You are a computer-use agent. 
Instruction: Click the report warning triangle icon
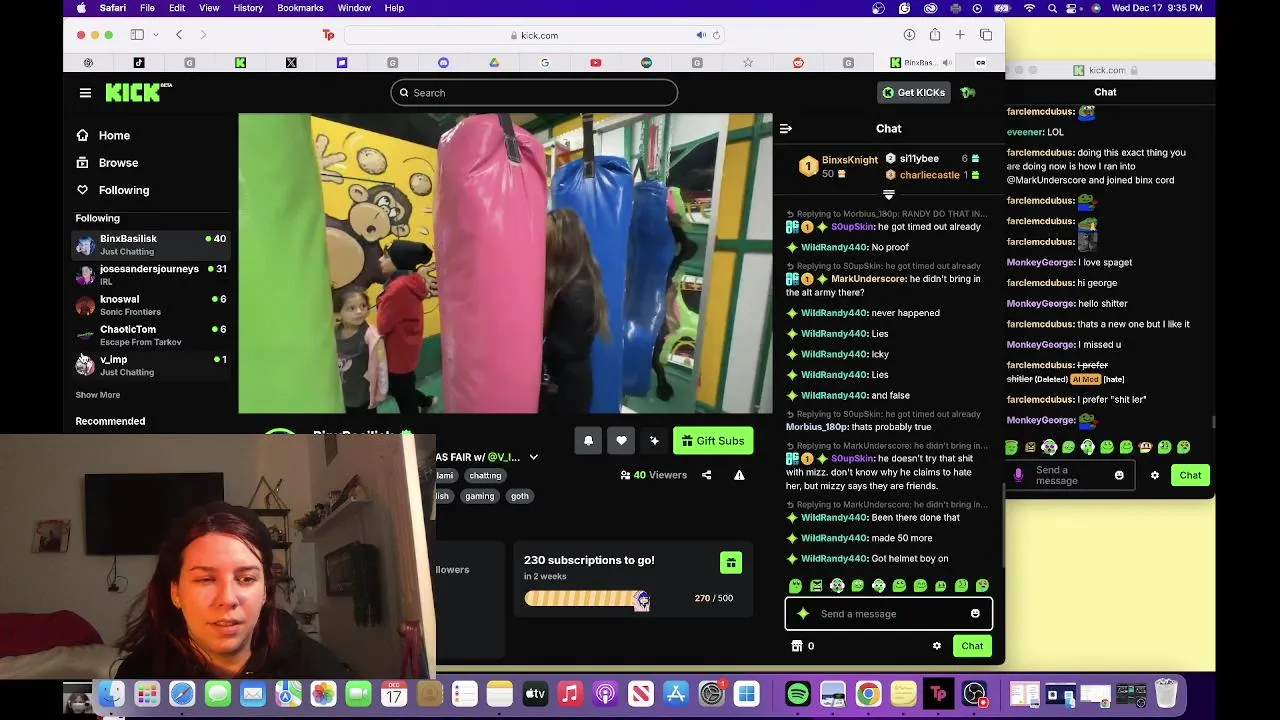739,475
